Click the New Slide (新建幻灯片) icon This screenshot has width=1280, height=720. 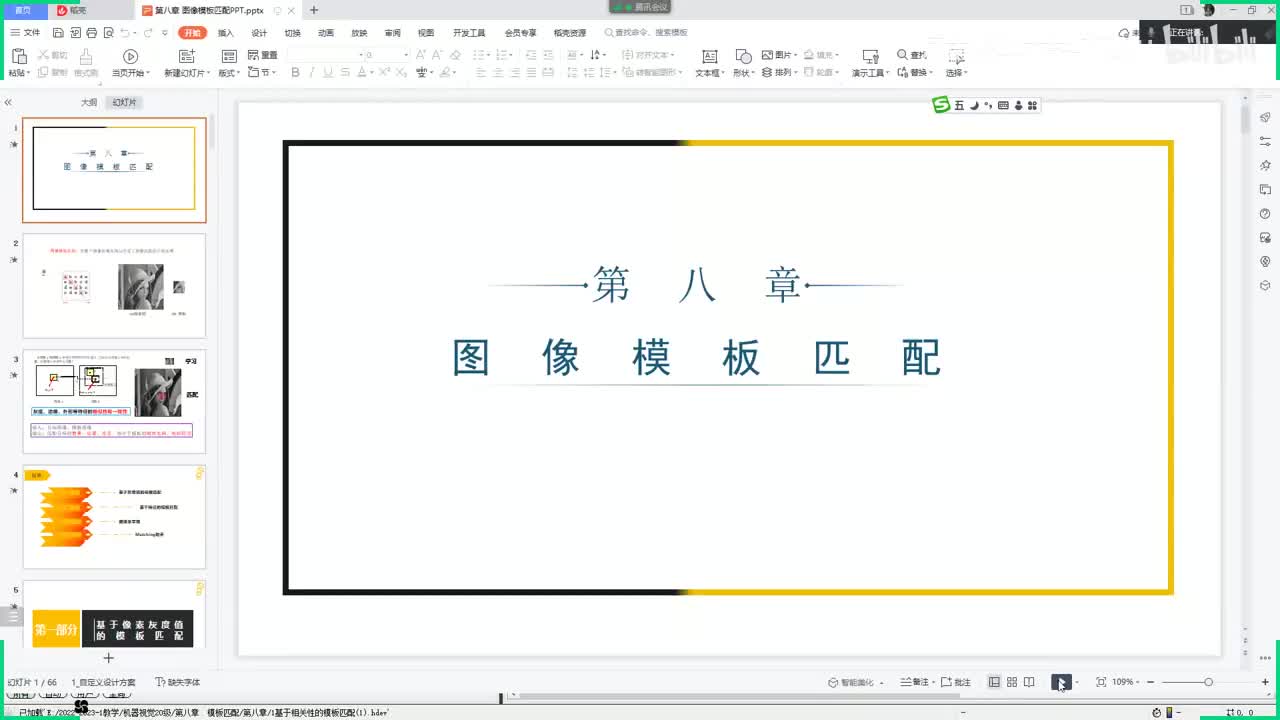coord(186,57)
